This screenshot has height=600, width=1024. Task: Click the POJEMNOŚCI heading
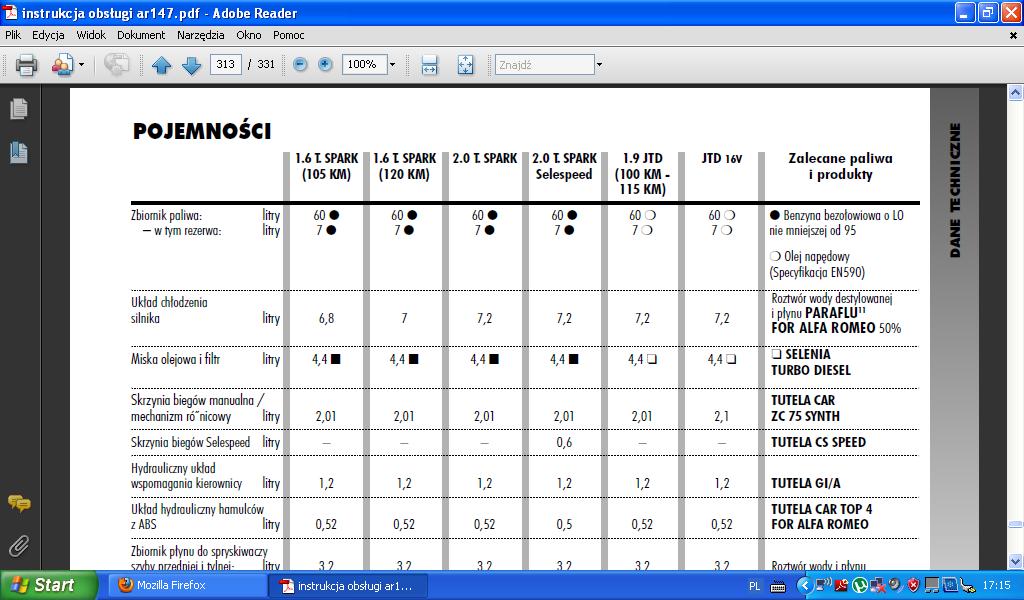[202, 131]
